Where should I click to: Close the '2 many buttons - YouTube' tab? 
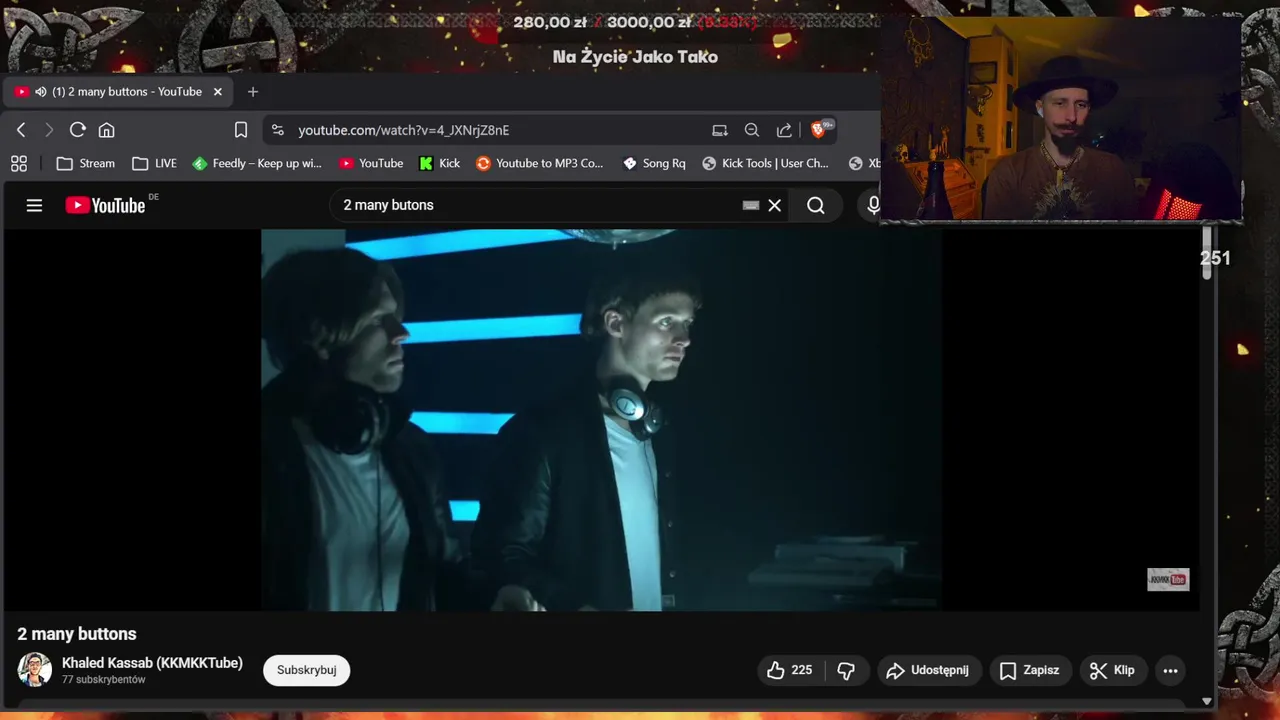coord(218,92)
